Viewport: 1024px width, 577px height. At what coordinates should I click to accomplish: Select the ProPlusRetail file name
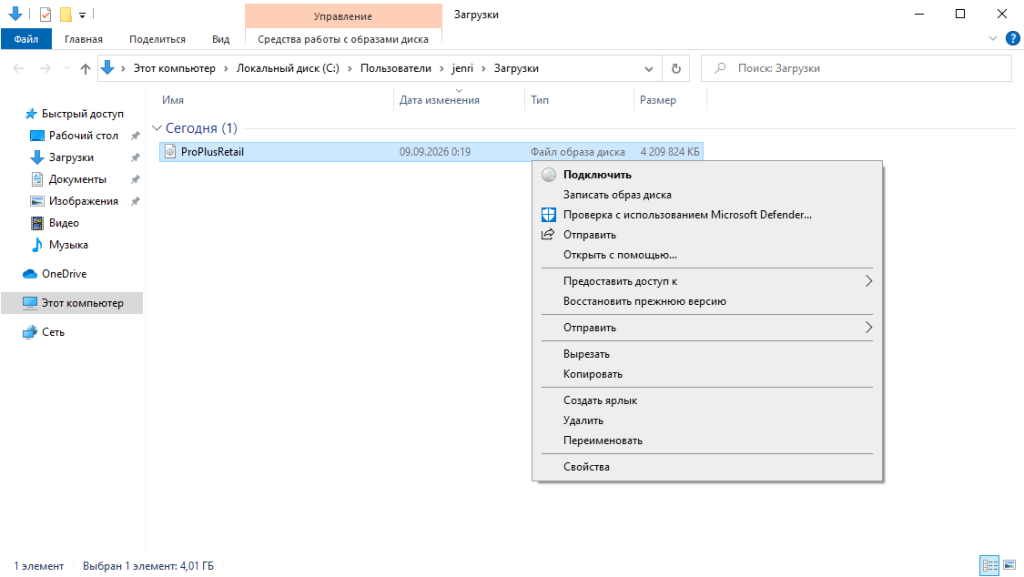coord(212,151)
